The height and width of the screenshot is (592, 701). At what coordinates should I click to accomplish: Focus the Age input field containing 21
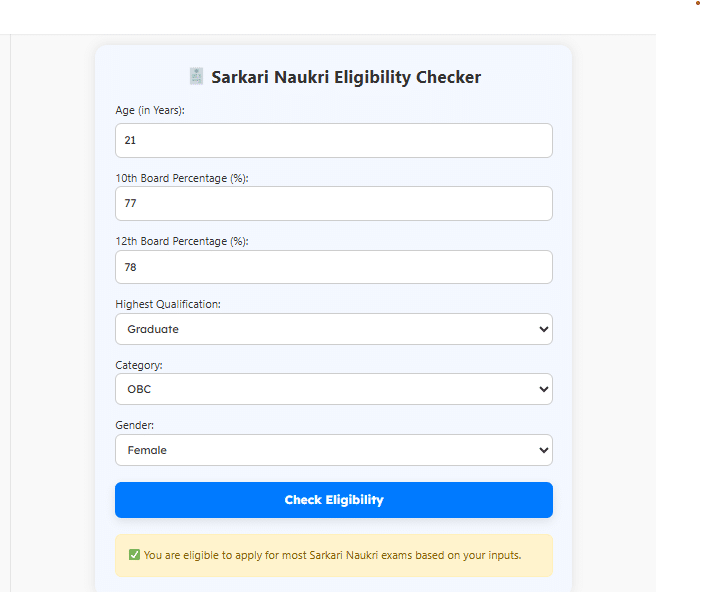point(334,140)
